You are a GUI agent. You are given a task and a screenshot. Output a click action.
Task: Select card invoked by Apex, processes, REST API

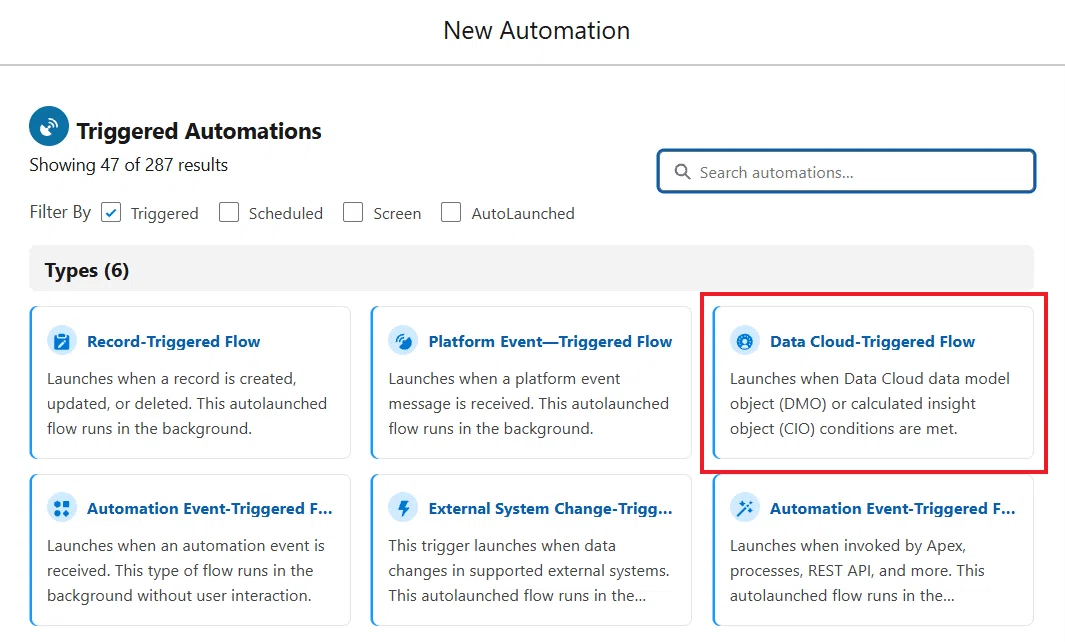[x=873, y=550]
